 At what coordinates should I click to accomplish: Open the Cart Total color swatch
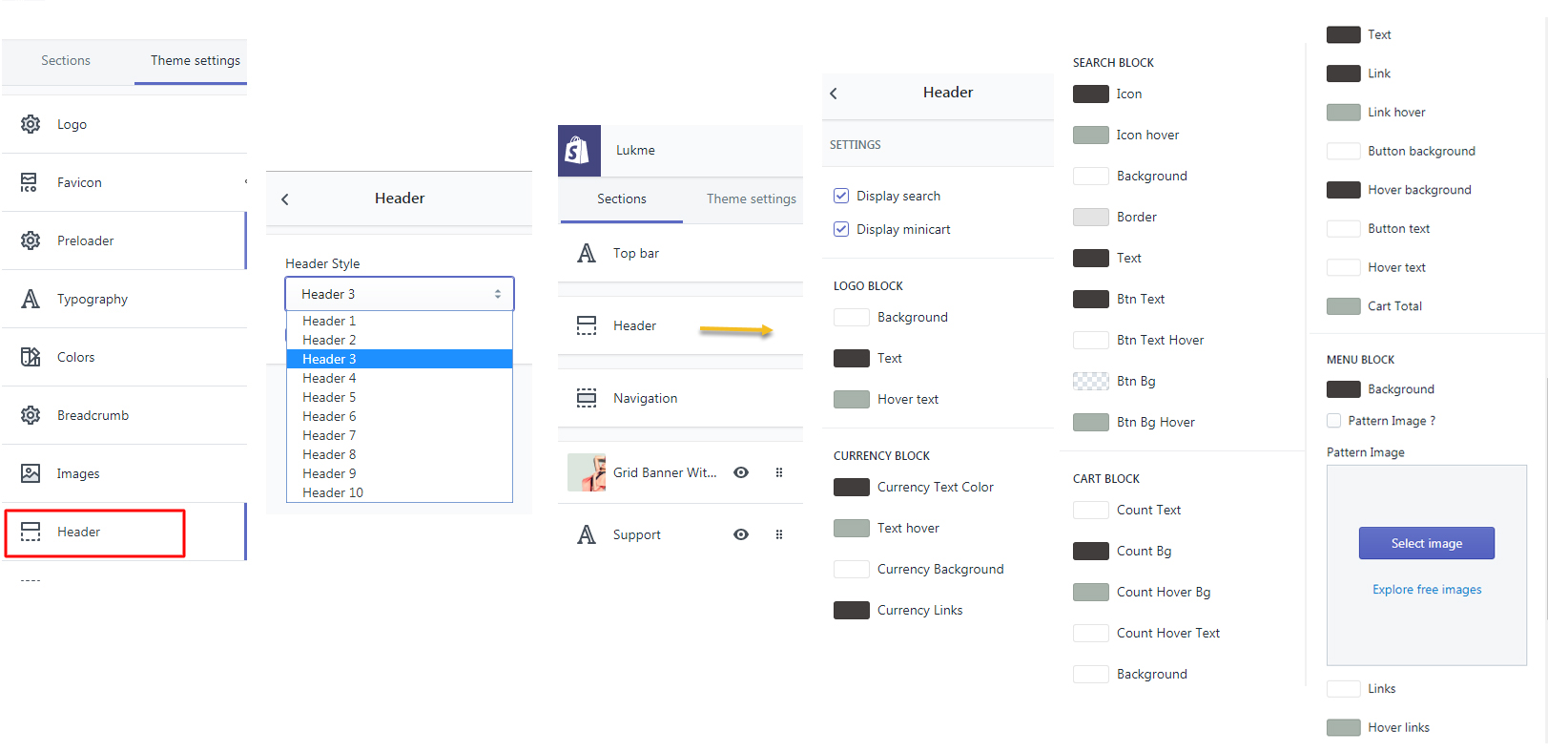click(x=1344, y=306)
